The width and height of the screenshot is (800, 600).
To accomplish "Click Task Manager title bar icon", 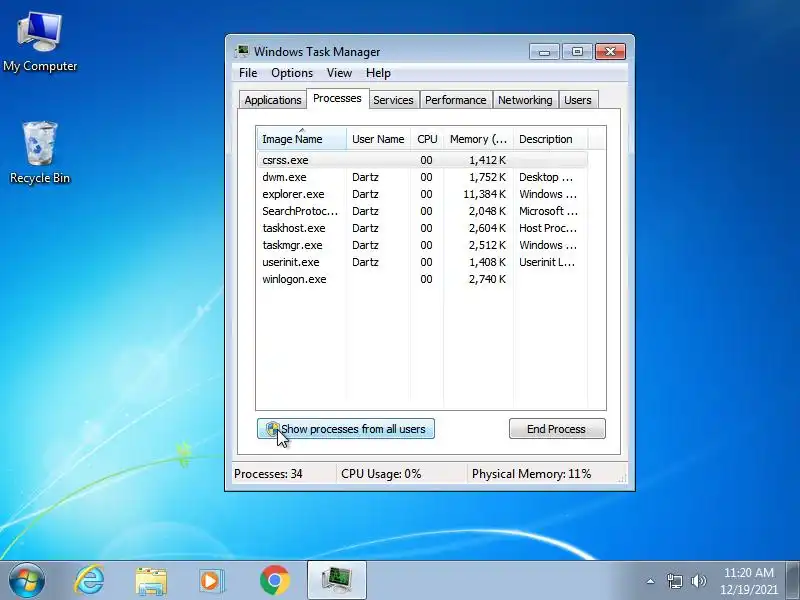I will click(x=242, y=51).
